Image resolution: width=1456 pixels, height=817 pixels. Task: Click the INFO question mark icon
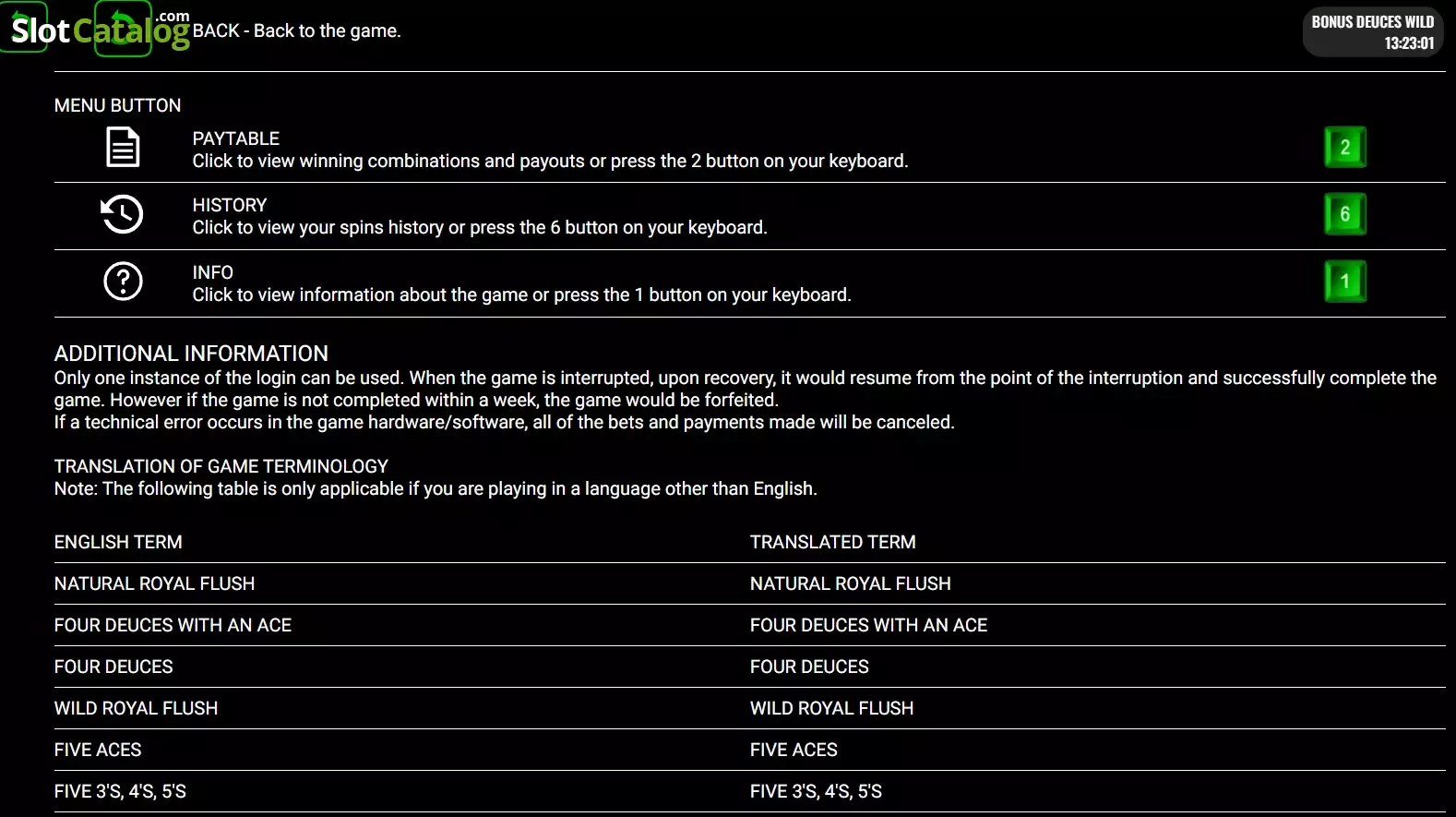[123, 282]
